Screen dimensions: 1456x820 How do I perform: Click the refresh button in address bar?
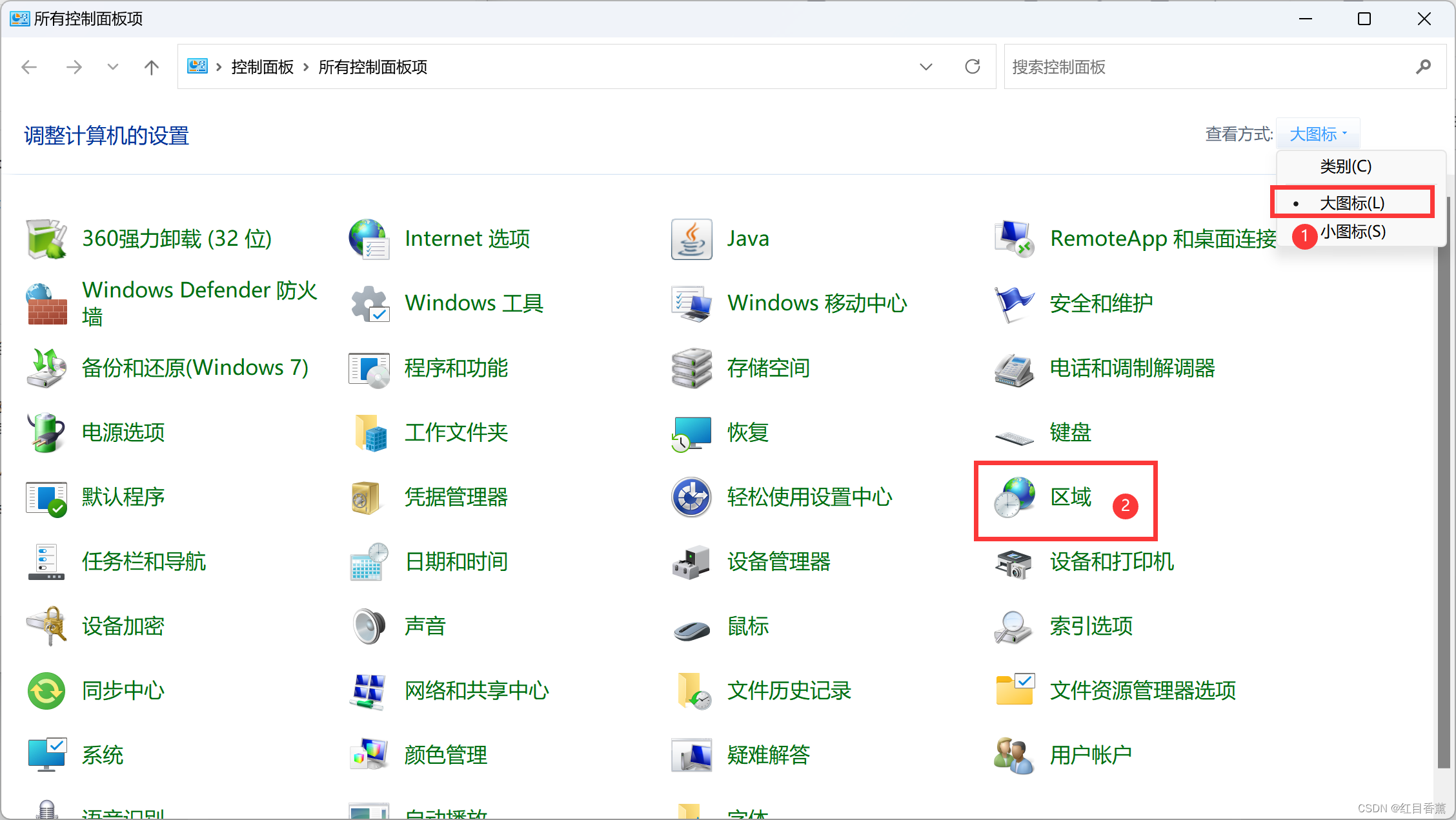[x=973, y=67]
